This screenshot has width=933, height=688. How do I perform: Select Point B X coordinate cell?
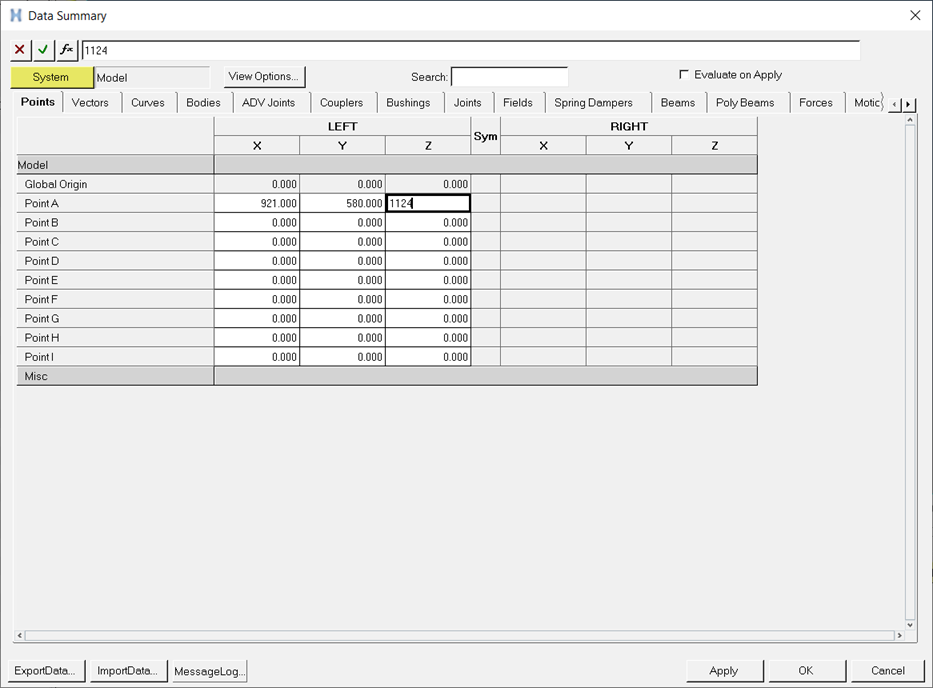point(257,223)
